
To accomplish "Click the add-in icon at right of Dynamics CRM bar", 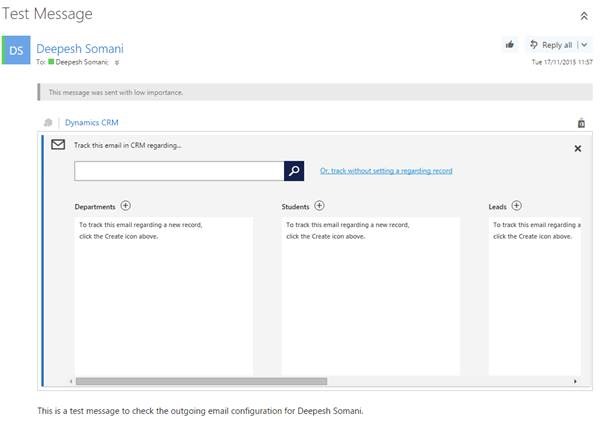I will tap(580, 123).
